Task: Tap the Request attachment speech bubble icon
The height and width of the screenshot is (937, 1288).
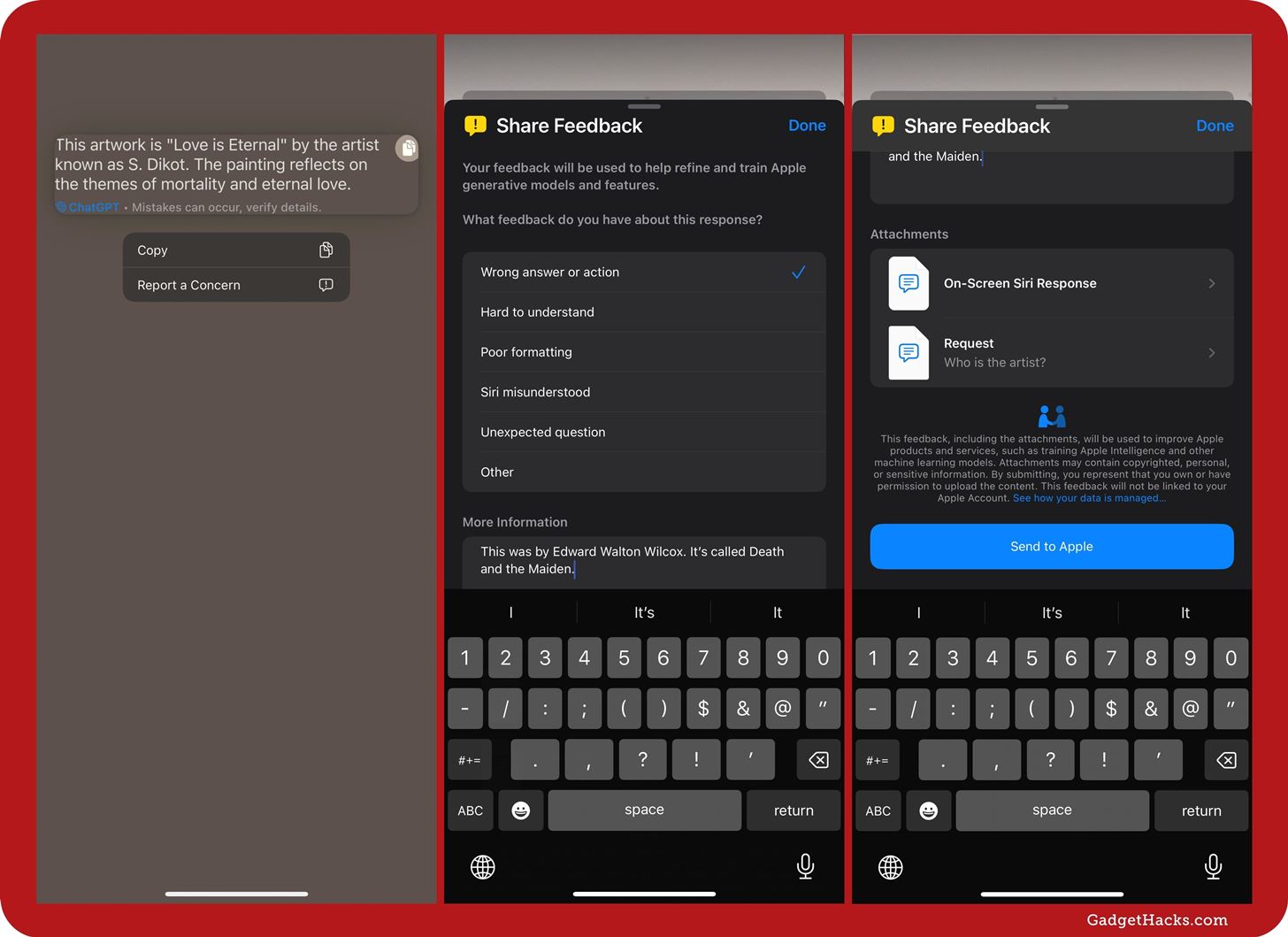Action: [908, 352]
